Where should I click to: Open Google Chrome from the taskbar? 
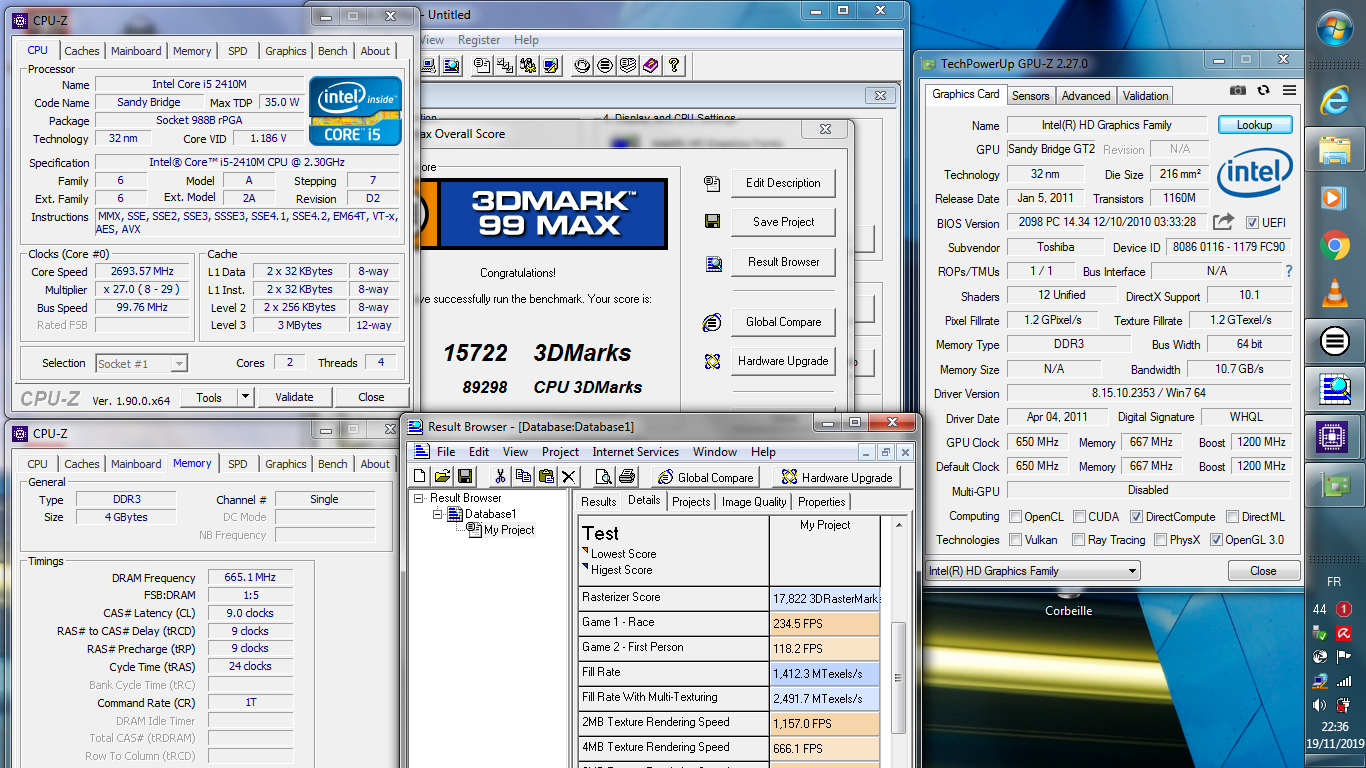(1335, 246)
